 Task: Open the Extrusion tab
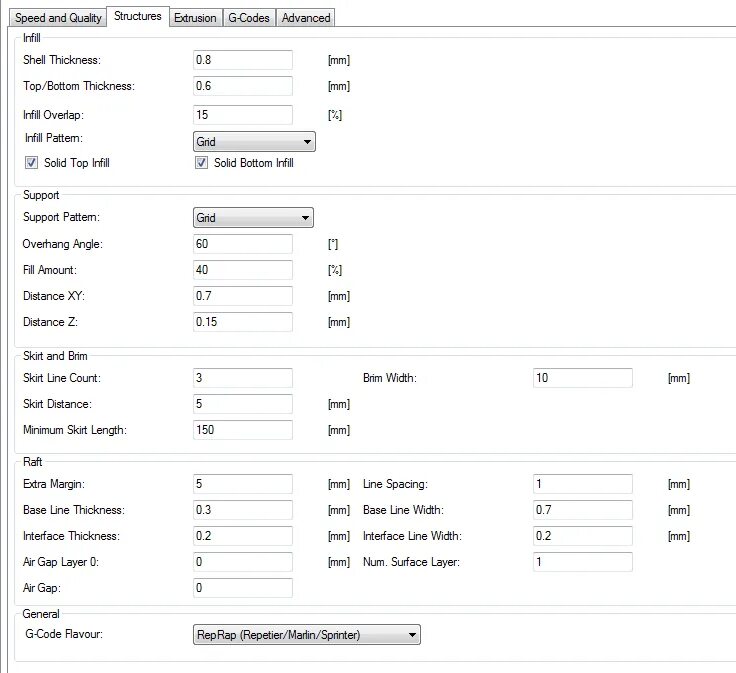pyautogui.click(x=194, y=18)
